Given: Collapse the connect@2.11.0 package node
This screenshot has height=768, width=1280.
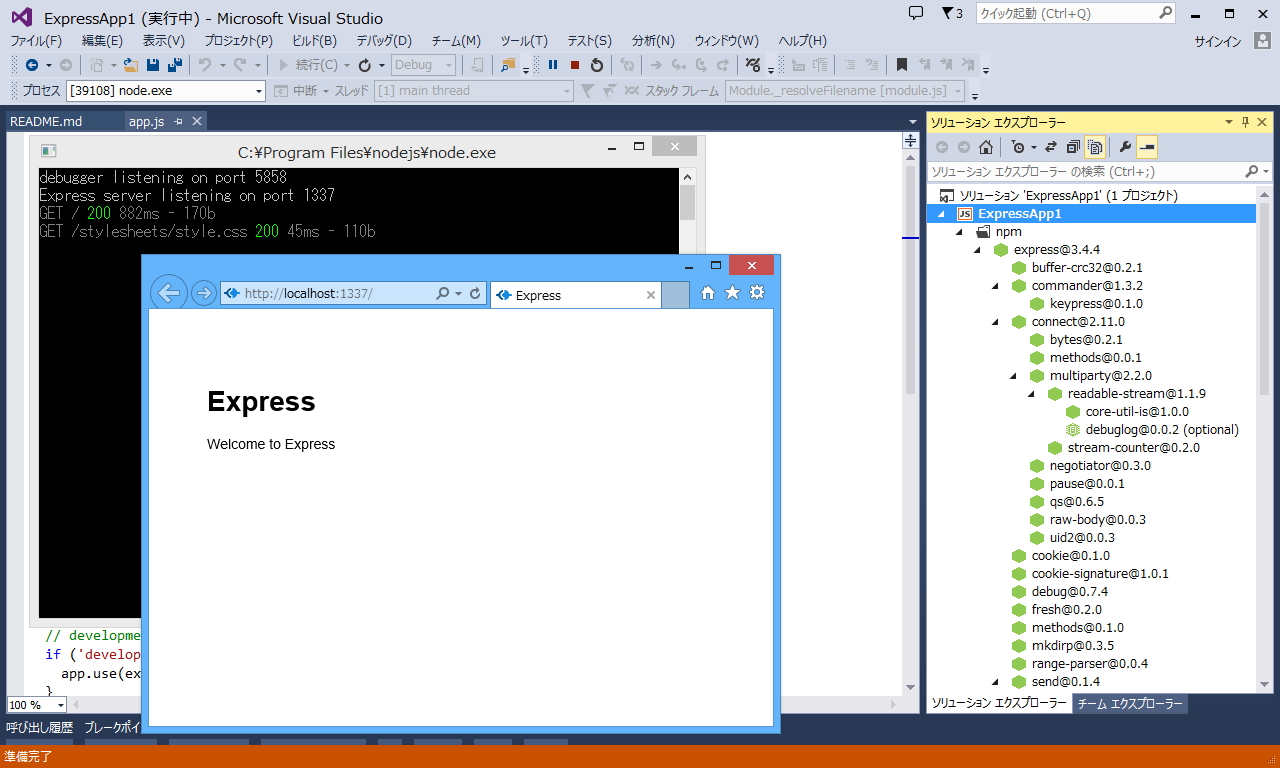Looking at the screenshot, I should (x=996, y=321).
